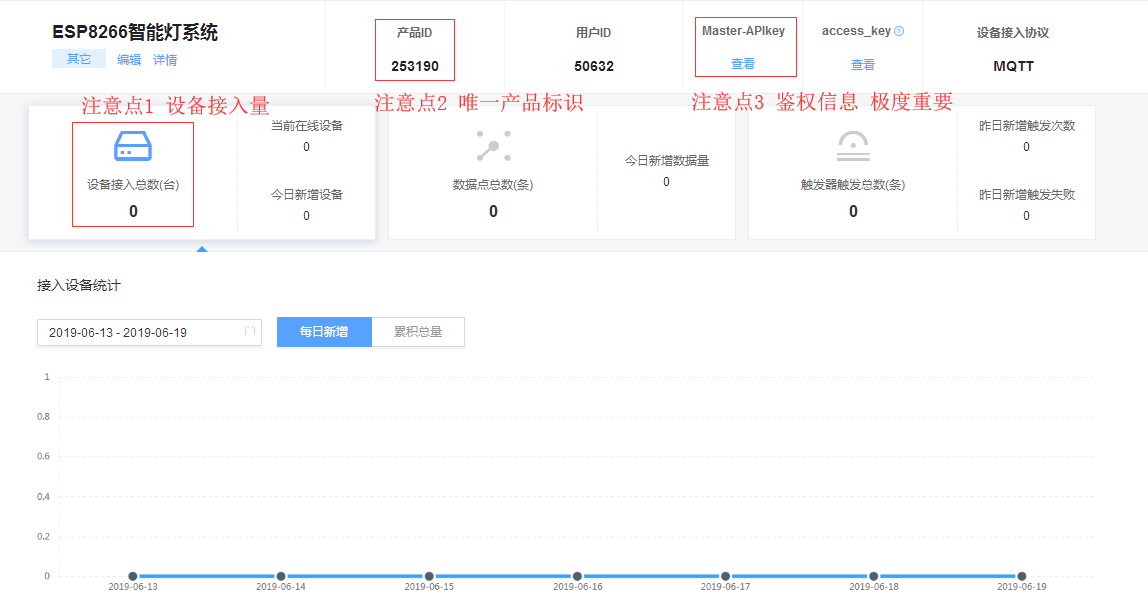Switch to the 每日新增 daily new tab
This screenshot has width=1148, height=609.
tap(324, 332)
